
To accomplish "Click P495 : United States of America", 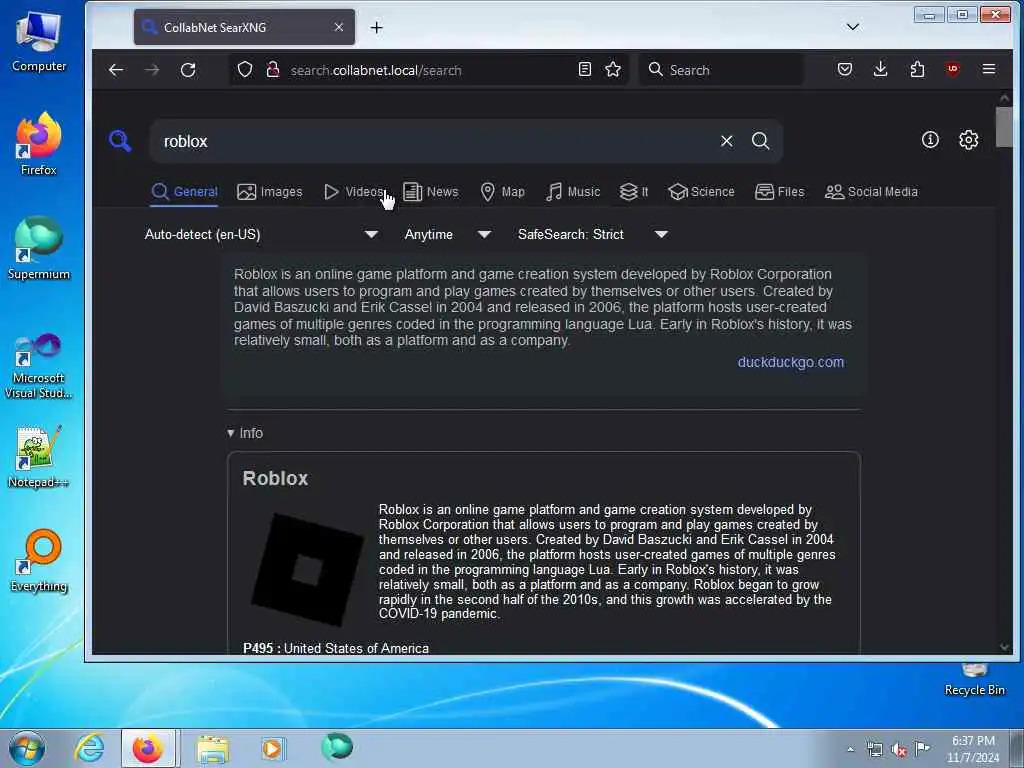I will (x=336, y=648).
